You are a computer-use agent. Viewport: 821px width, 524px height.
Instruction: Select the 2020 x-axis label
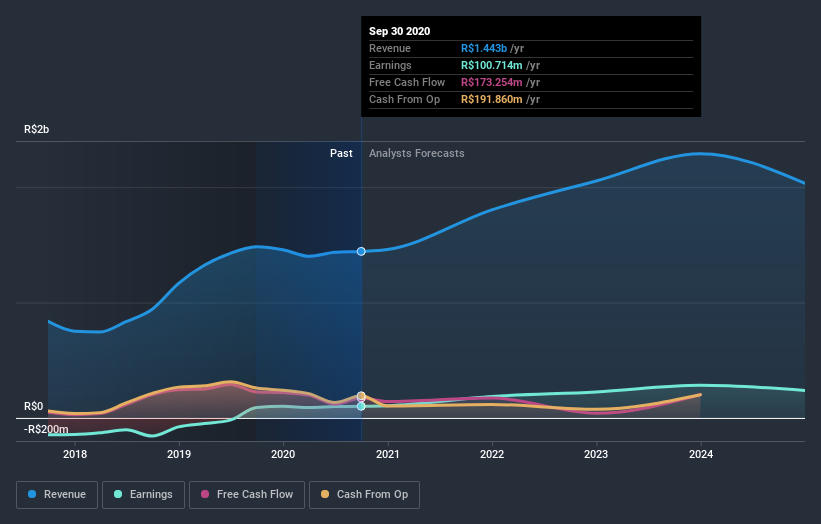click(283, 454)
